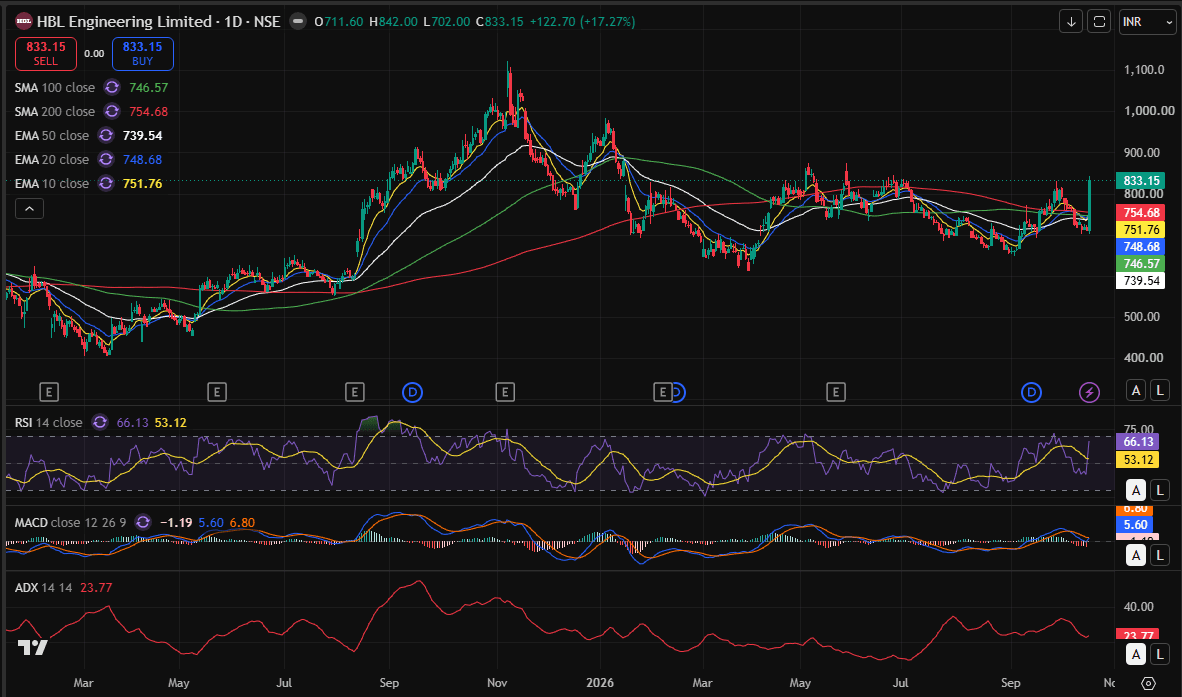Select the EMA 10 close legend label
The image size is (1182, 697).
(51, 183)
